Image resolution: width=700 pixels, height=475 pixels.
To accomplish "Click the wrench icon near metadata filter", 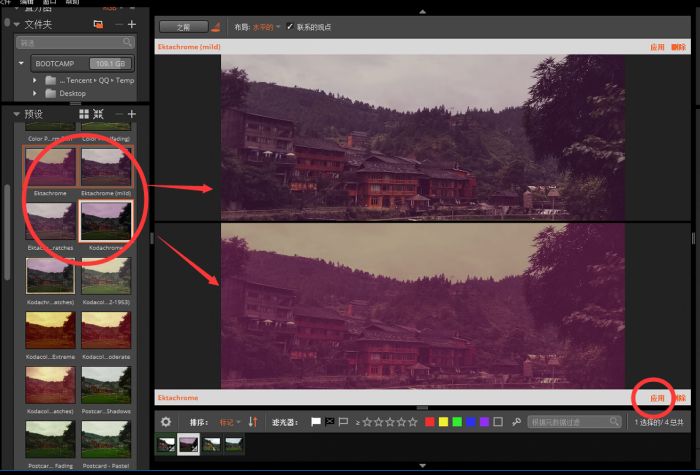I will click(x=516, y=422).
